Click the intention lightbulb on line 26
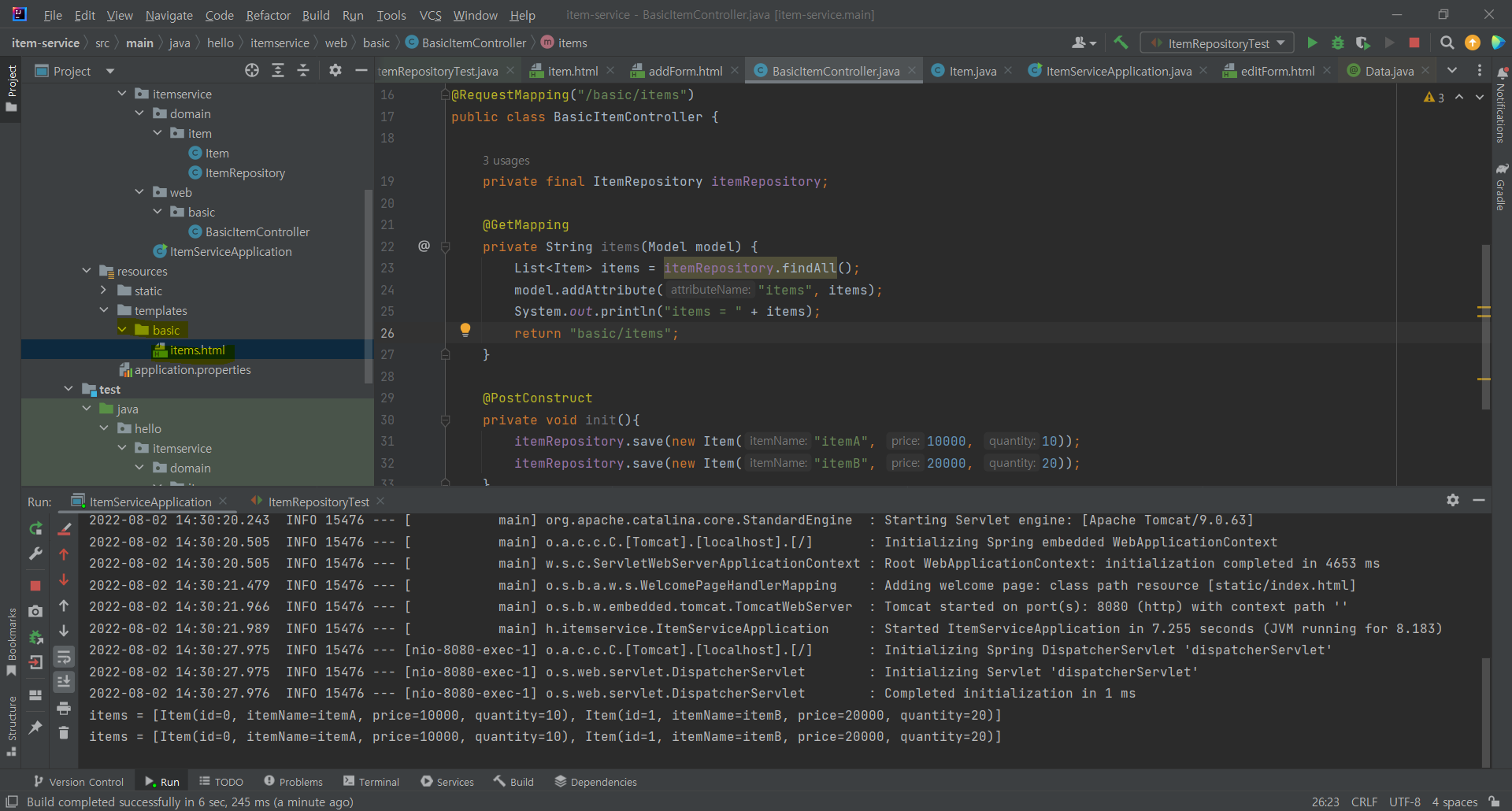Image resolution: width=1512 pixels, height=811 pixels. pos(465,330)
